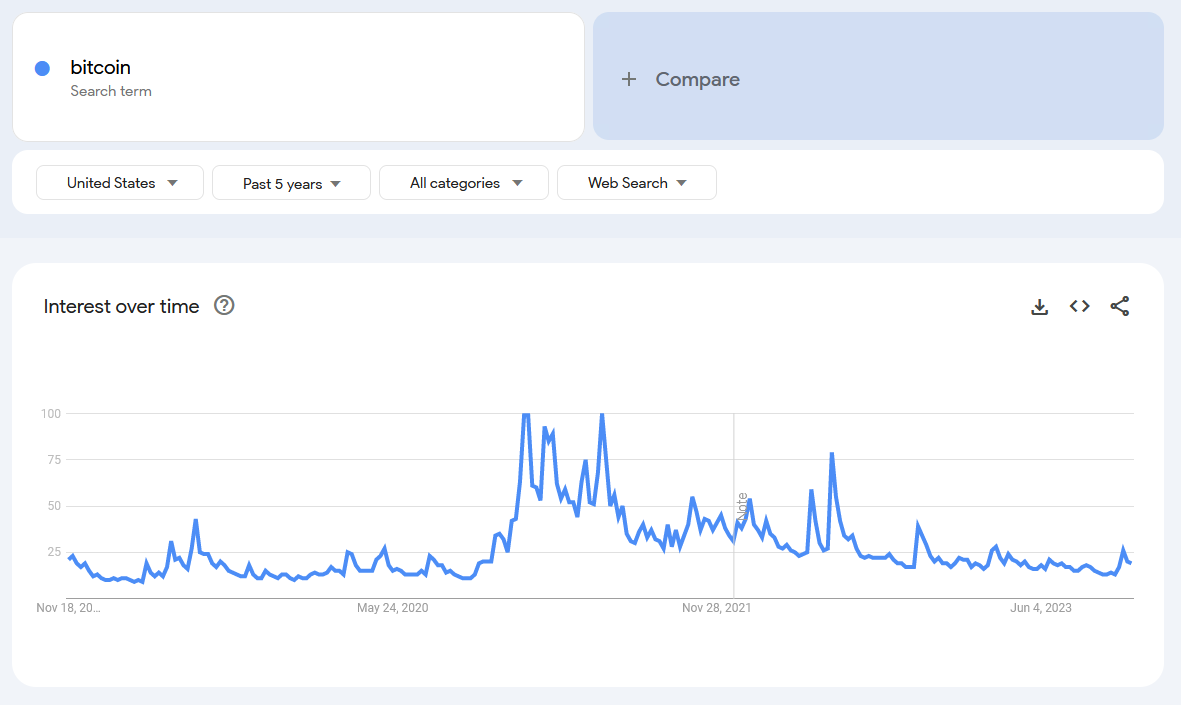1181x705 pixels.
Task: Click the Jun 4, 2023 axis label
Action: coord(1041,608)
